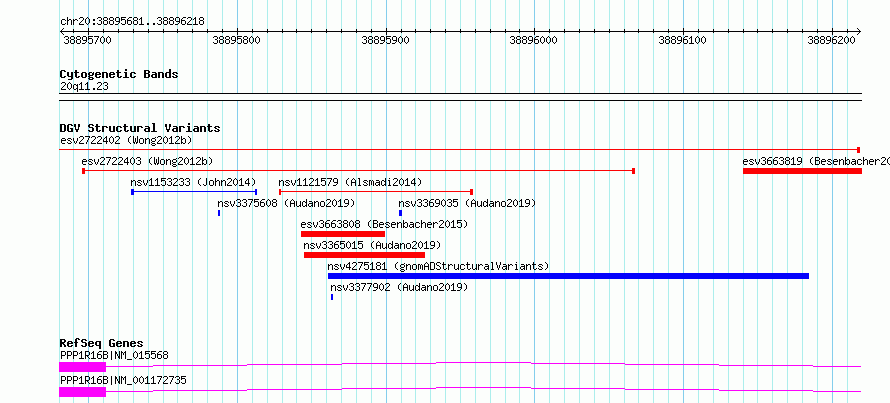Click ruler position 38895800
The height and width of the screenshot is (403, 890).
pos(237,40)
